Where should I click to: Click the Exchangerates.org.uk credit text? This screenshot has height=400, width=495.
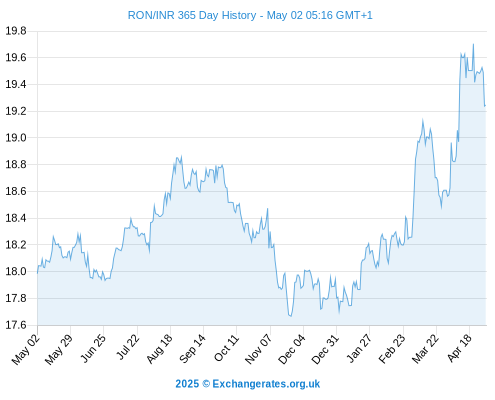coord(248,384)
